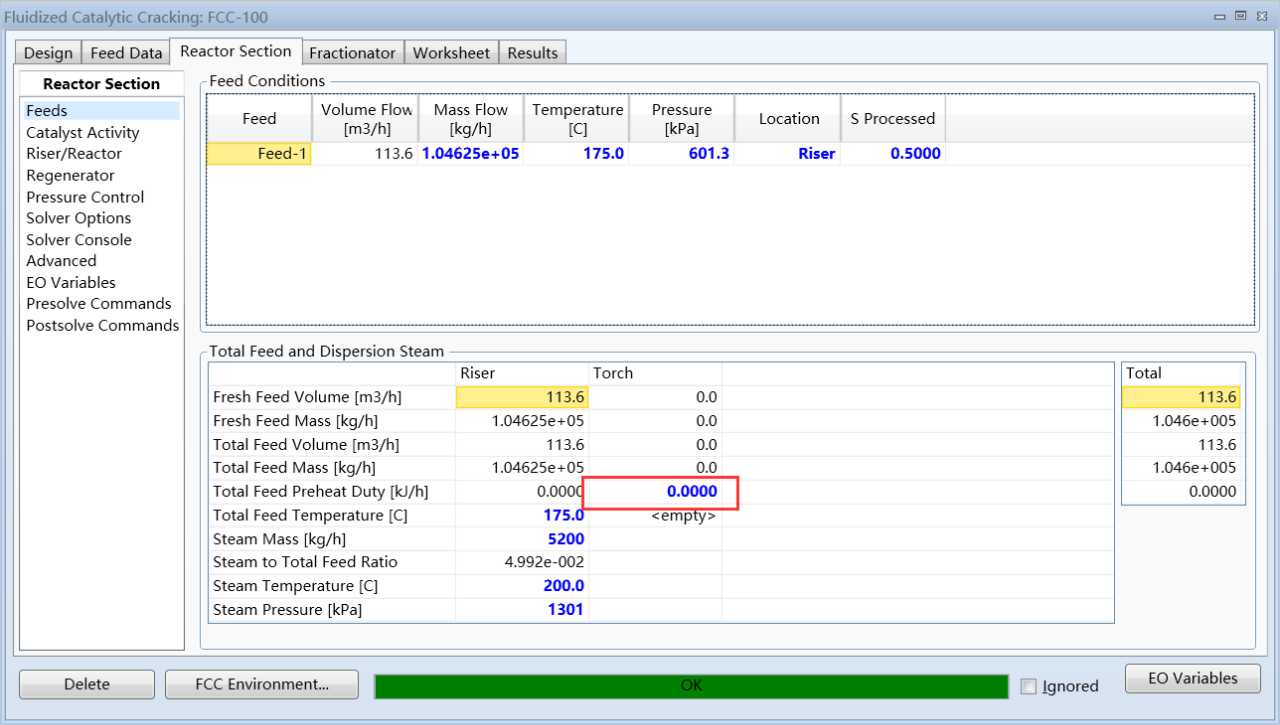Open the Feed Data tab
Screen dimensions: 1280x725
point(126,53)
